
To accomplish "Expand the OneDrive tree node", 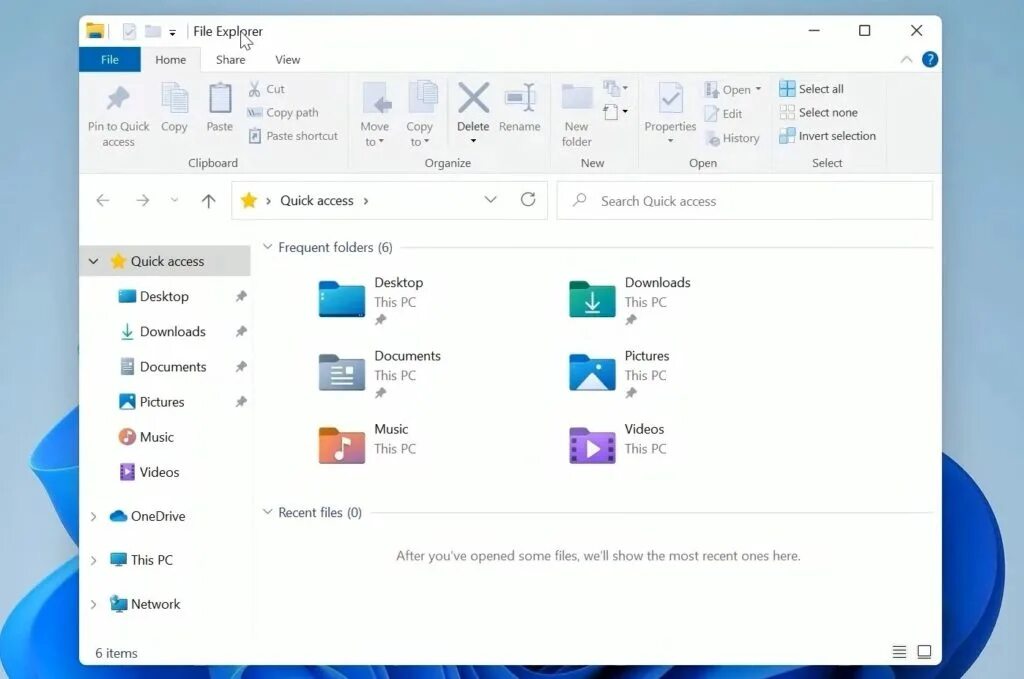I will click(x=93, y=516).
